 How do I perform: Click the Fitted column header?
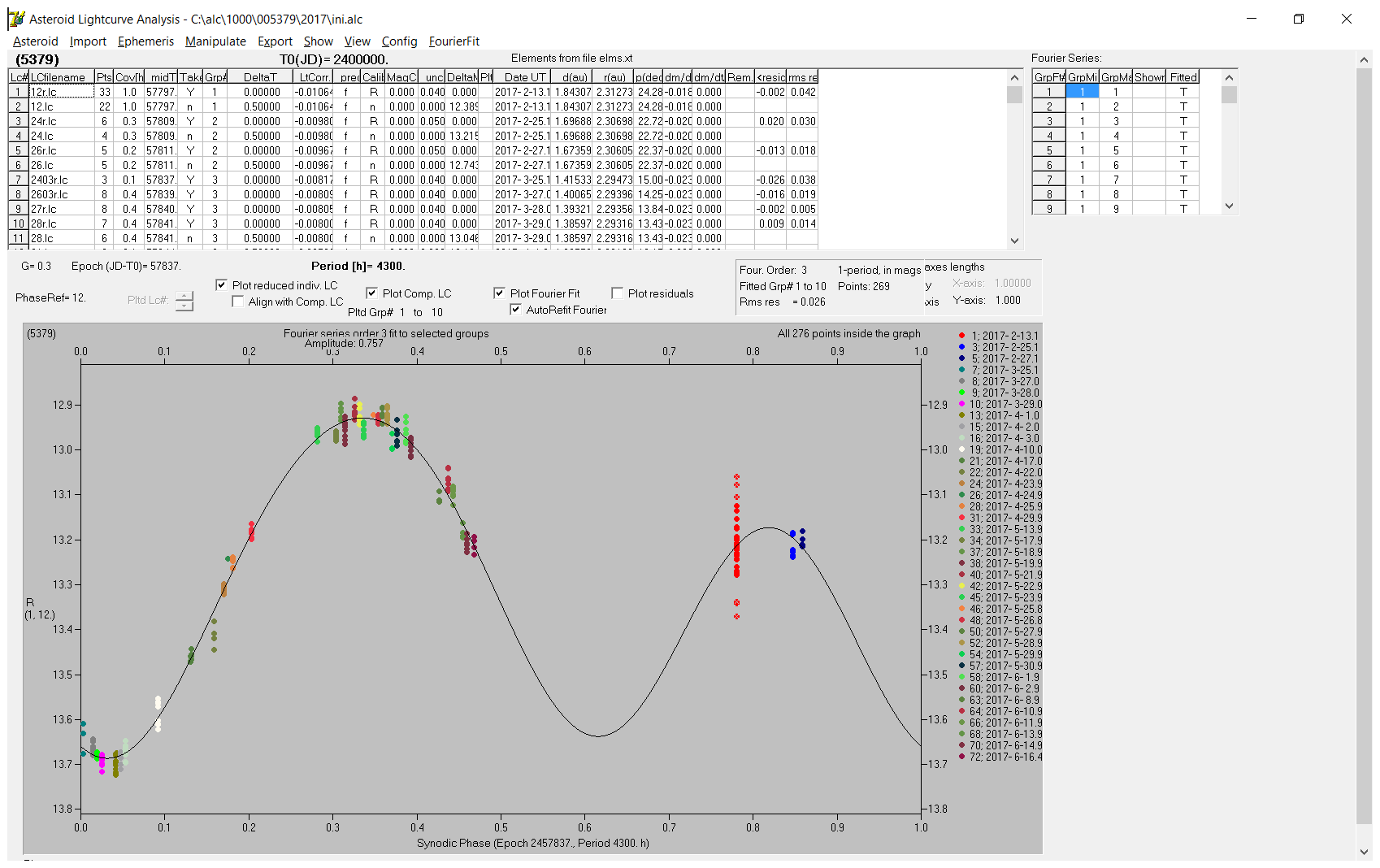[1183, 77]
